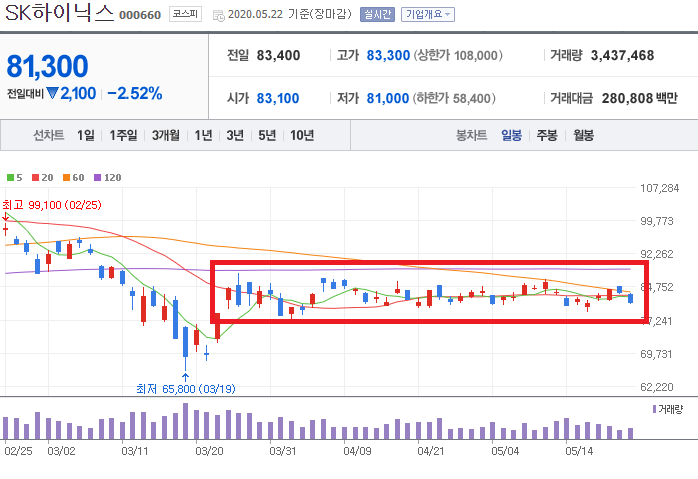Screen dimensions: 698x479
Task: Click the 거래대금 value 280,808 백만
Action: (x=640, y=98)
